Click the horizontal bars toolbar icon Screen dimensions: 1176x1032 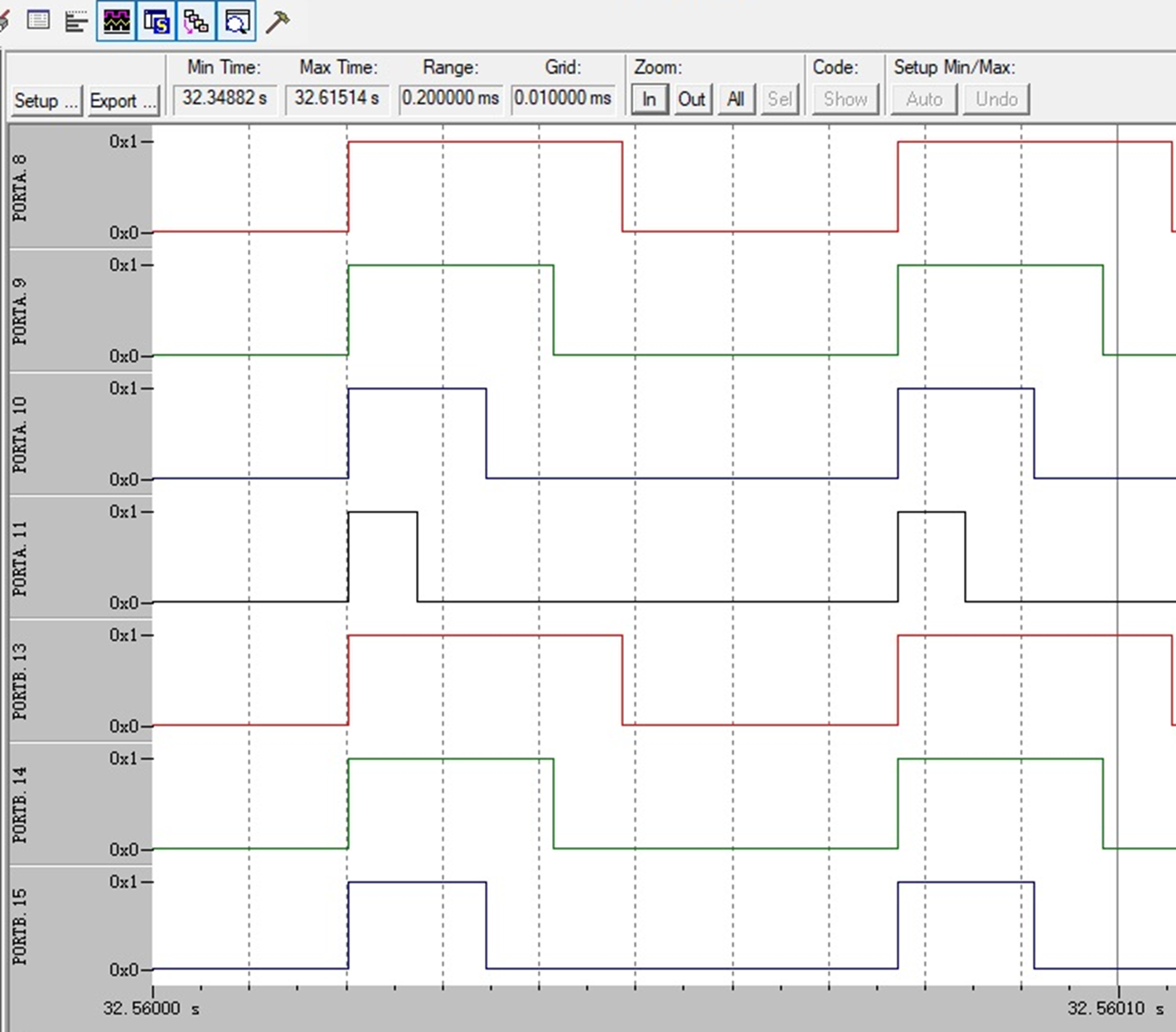76,22
